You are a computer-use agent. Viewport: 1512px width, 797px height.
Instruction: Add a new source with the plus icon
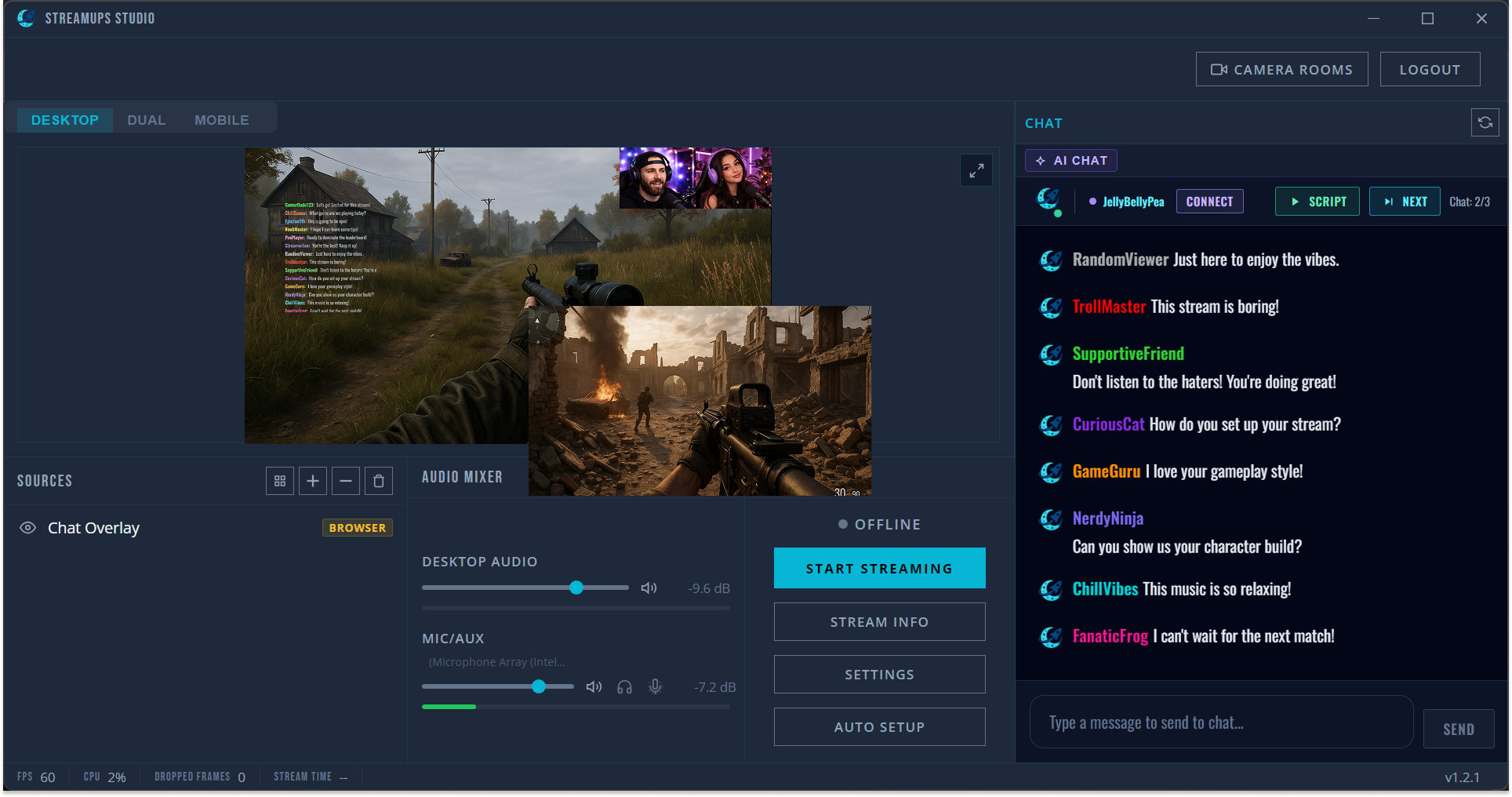pyautogui.click(x=312, y=480)
